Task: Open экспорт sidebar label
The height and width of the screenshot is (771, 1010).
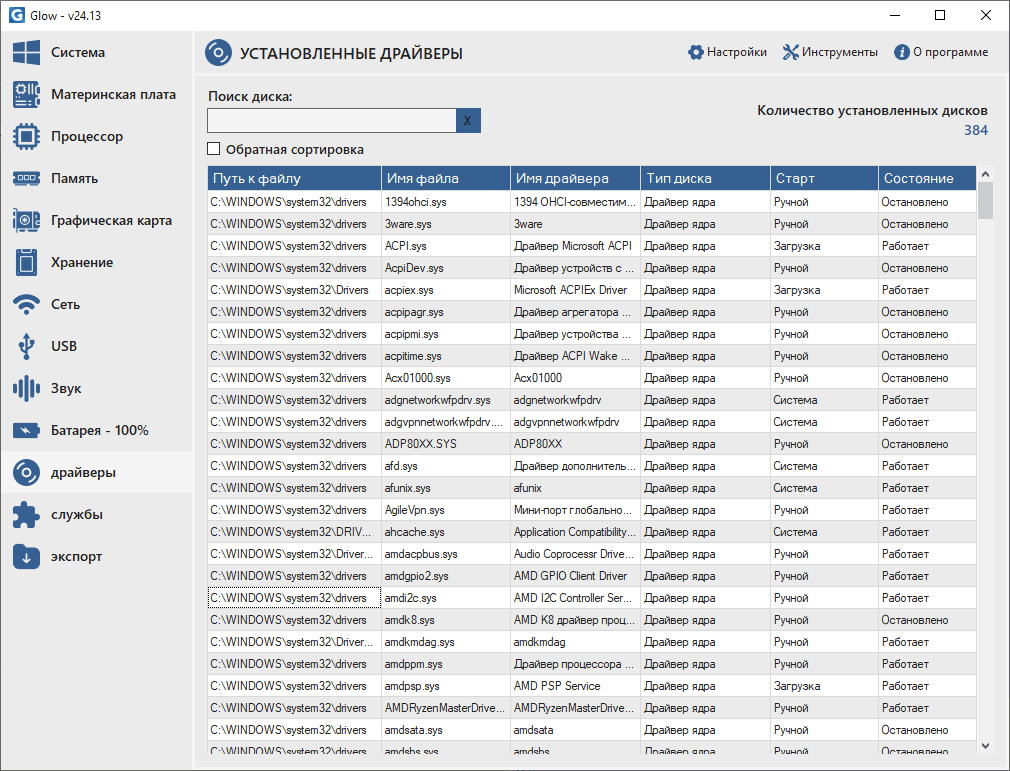Action: tap(77, 557)
